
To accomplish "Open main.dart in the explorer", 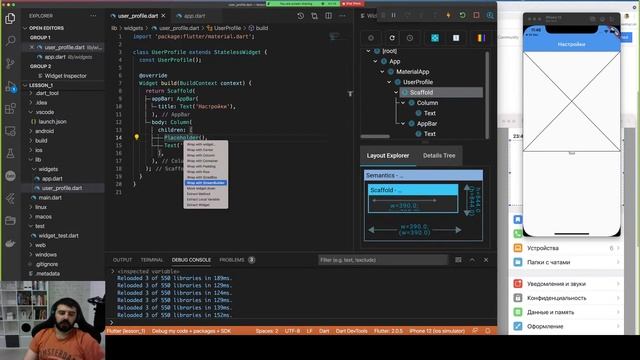I will (50, 198).
